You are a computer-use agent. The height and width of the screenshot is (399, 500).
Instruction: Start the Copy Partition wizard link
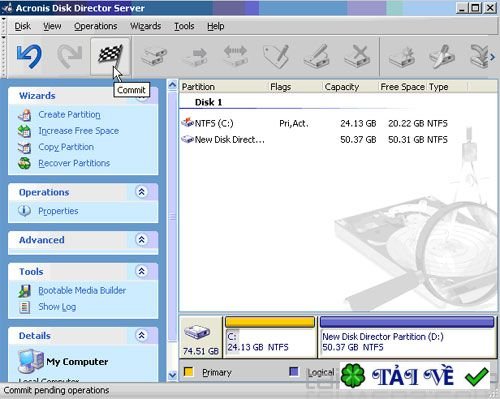click(66, 147)
